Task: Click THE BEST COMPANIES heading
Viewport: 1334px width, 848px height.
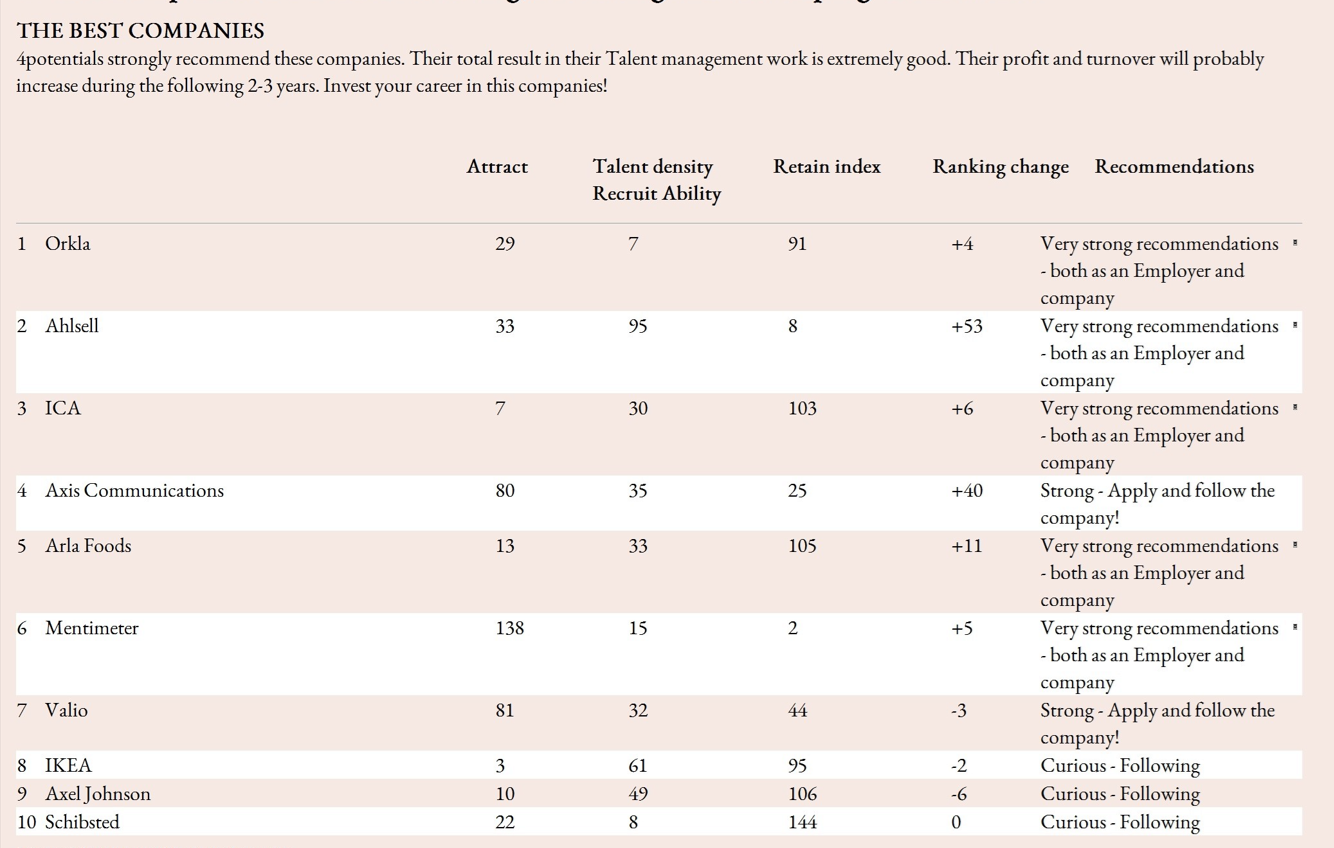Action: [140, 31]
